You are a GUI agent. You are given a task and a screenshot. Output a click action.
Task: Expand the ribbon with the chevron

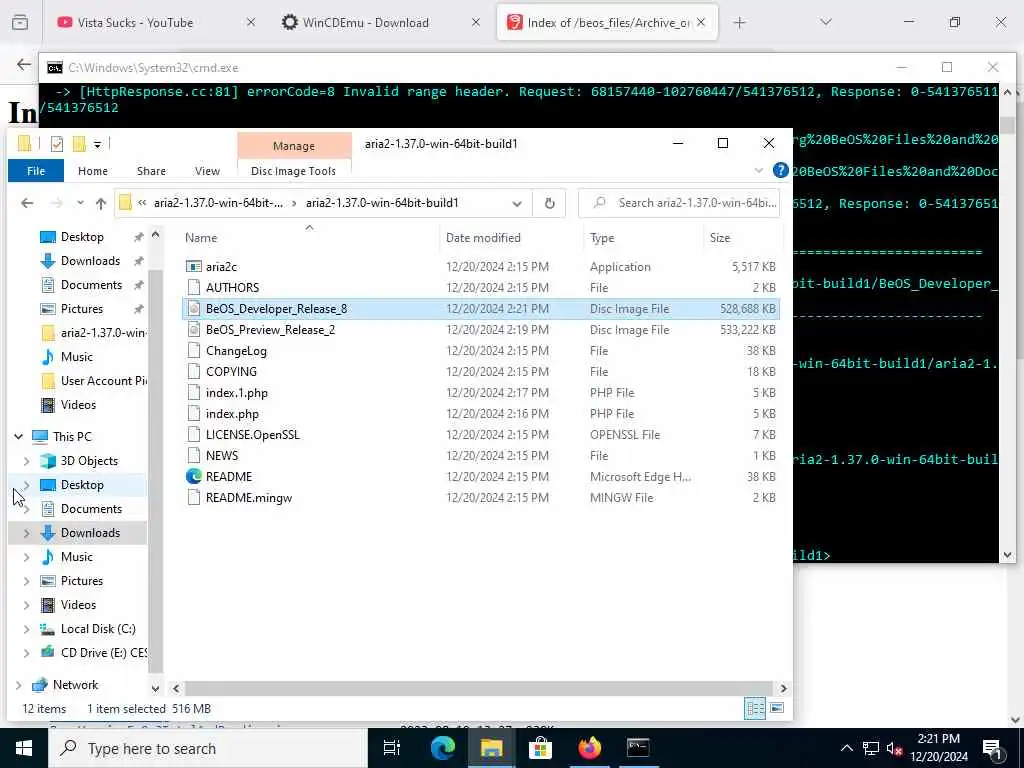tap(758, 170)
